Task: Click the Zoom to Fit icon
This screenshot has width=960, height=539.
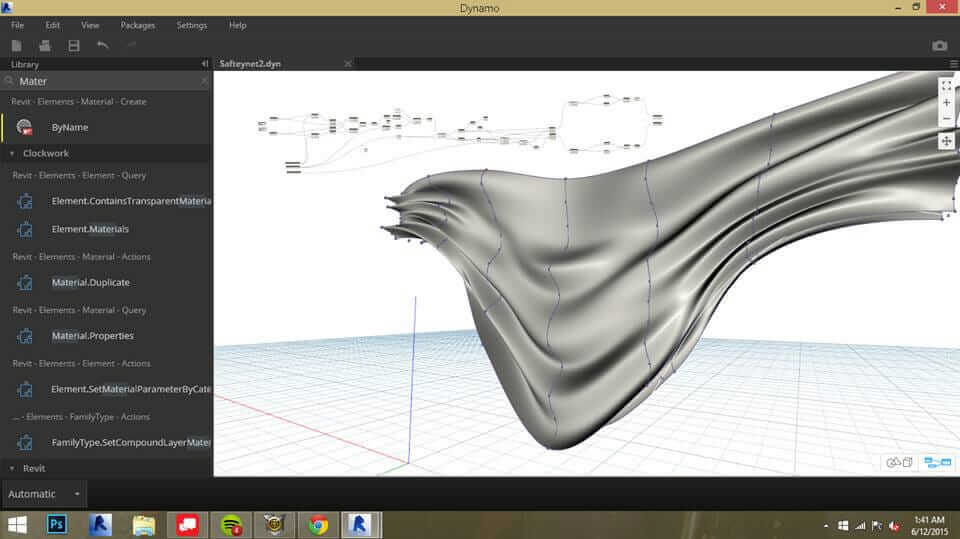Action: pos(946,86)
